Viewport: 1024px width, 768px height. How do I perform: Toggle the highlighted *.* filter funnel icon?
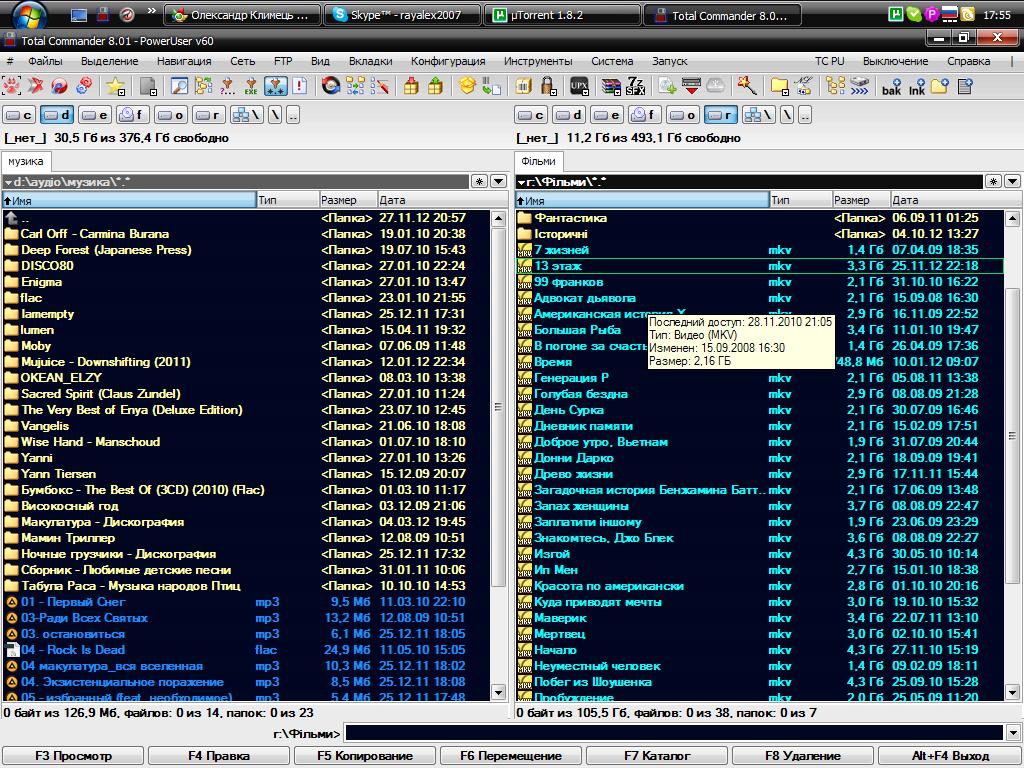[x=276, y=86]
